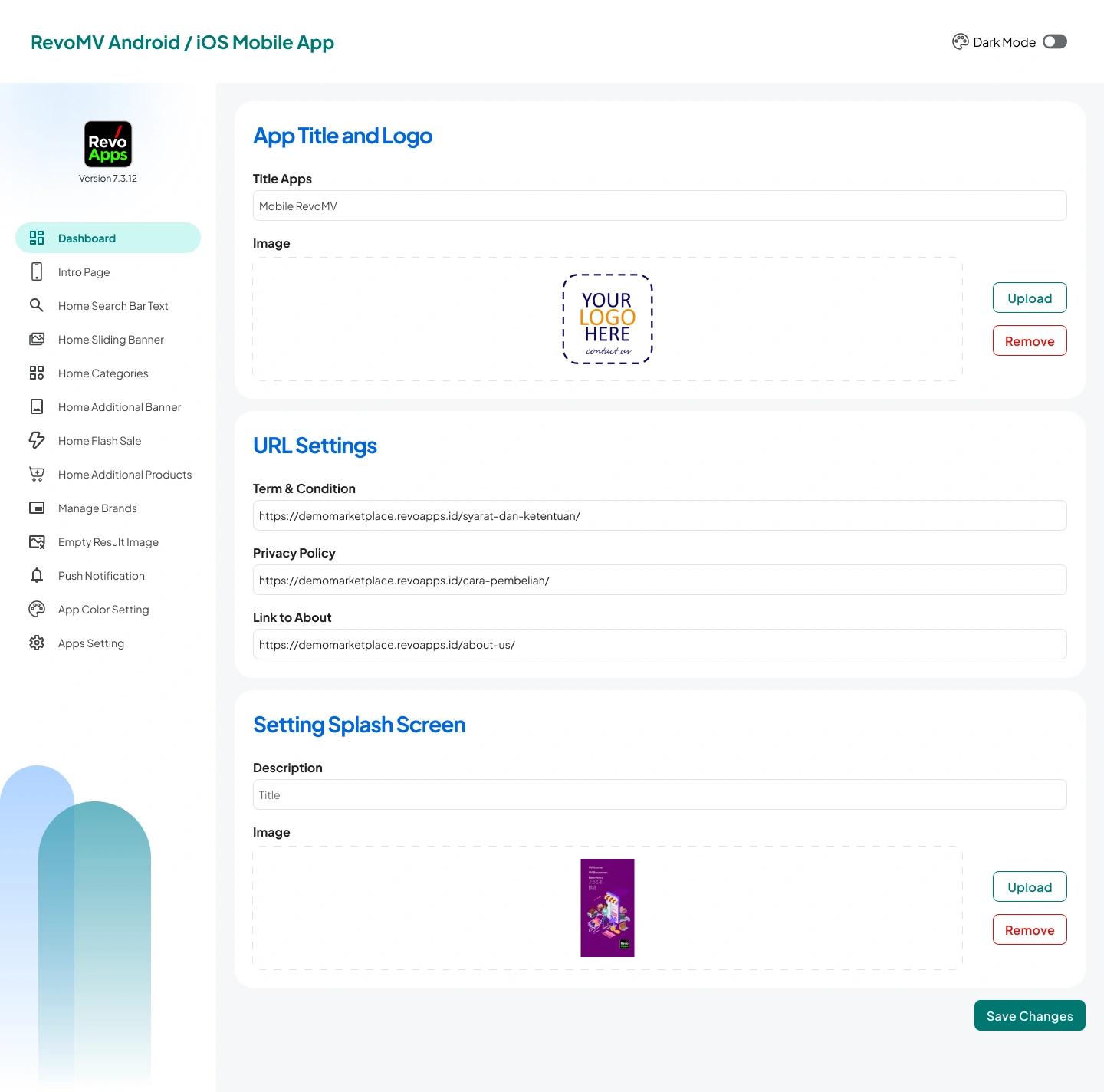This screenshot has width=1104, height=1092.
Task: Select Home Categories in sidebar
Action: (108, 373)
